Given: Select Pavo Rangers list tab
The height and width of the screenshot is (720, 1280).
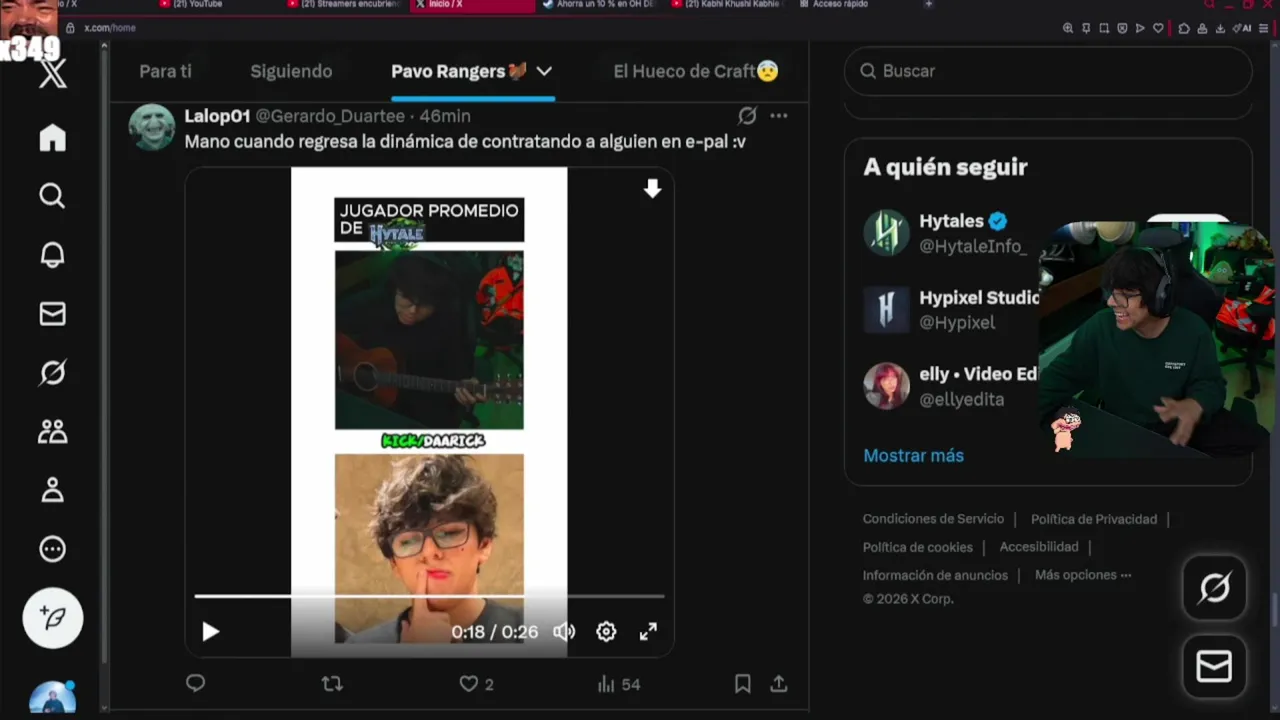Looking at the screenshot, I should (x=459, y=71).
